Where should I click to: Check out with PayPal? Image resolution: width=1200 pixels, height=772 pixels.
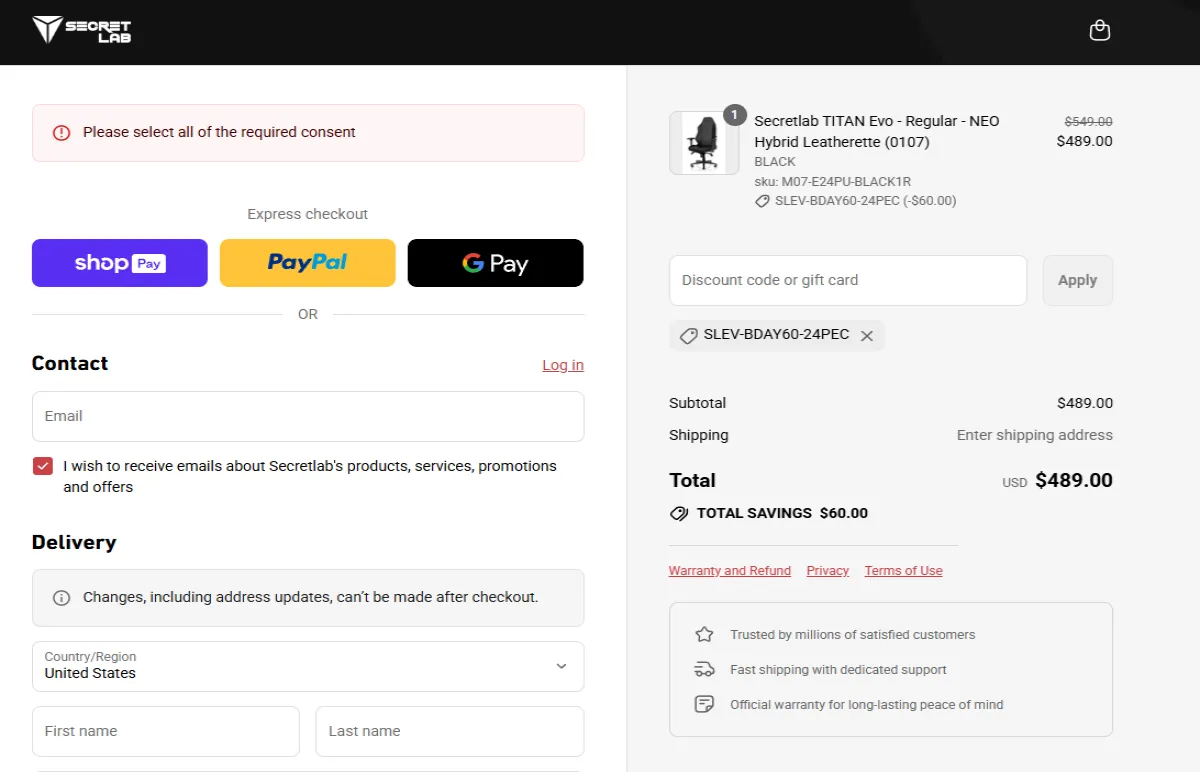(x=308, y=263)
